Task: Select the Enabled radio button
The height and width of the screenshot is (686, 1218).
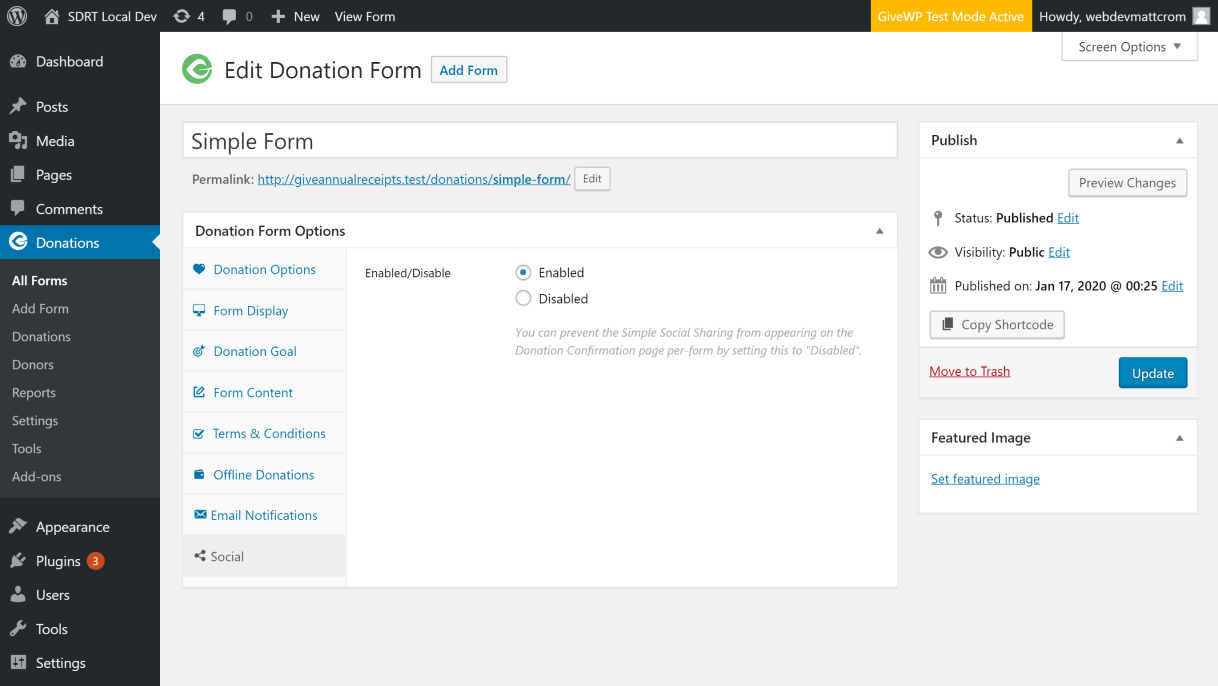Action: point(523,272)
